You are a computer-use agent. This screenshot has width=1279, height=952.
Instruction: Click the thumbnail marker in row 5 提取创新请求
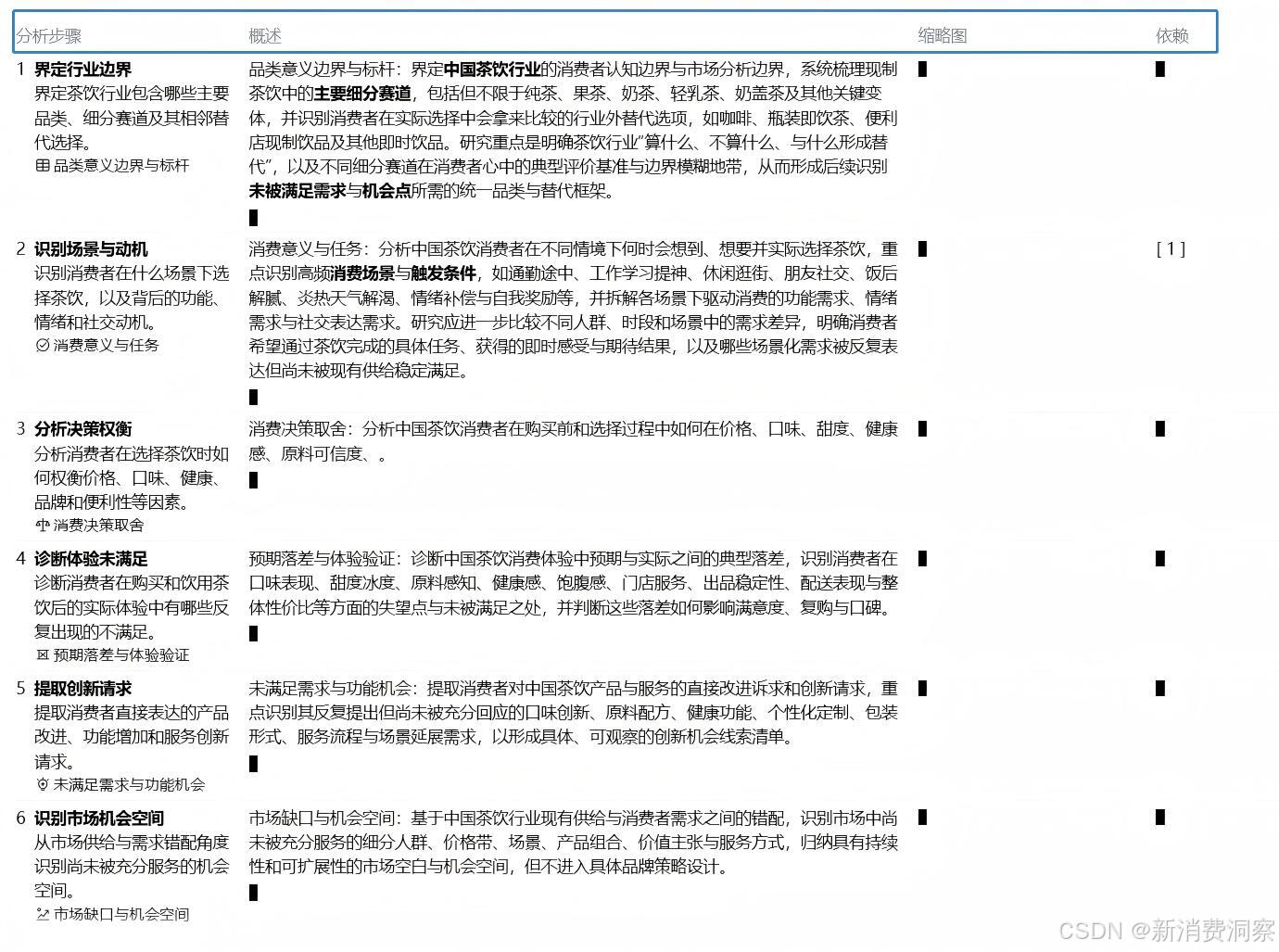(922, 688)
